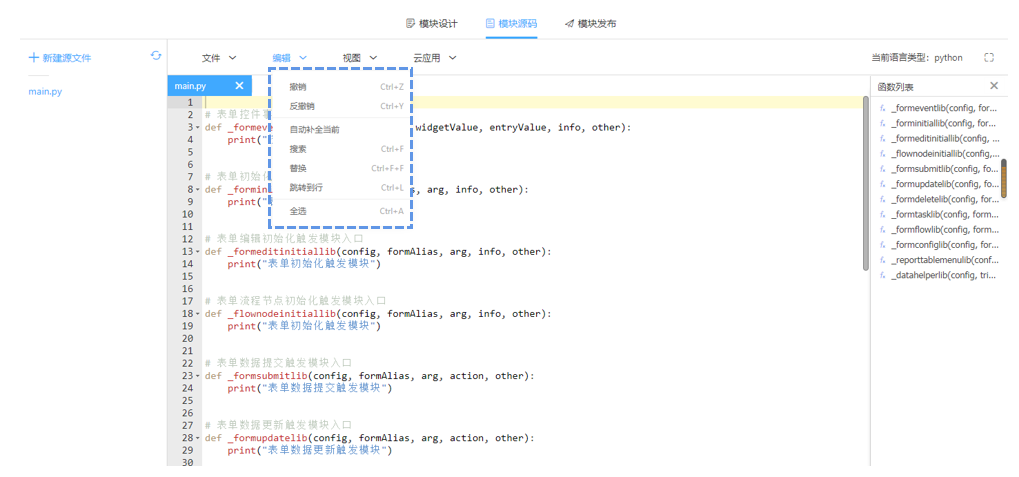This screenshot has width=1019, height=477.
Task: Open main.py in the file list
Action: point(45,92)
